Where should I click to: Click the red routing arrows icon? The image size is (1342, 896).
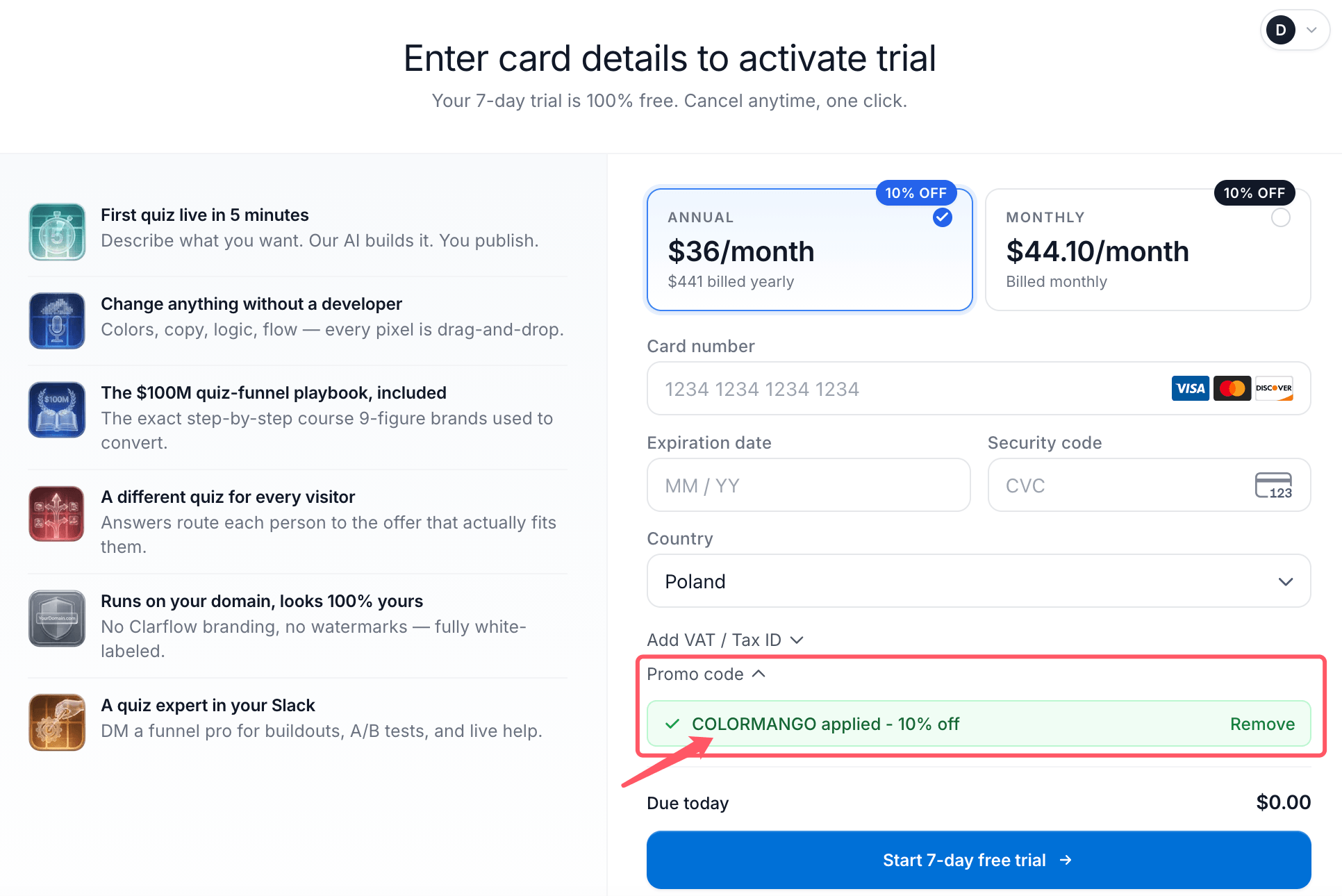(x=57, y=513)
